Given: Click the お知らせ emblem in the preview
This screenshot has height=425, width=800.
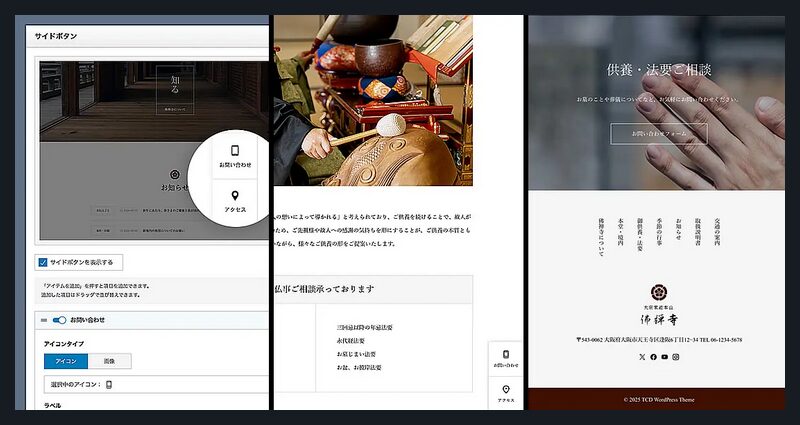Looking at the screenshot, I should tap(174, 175).
